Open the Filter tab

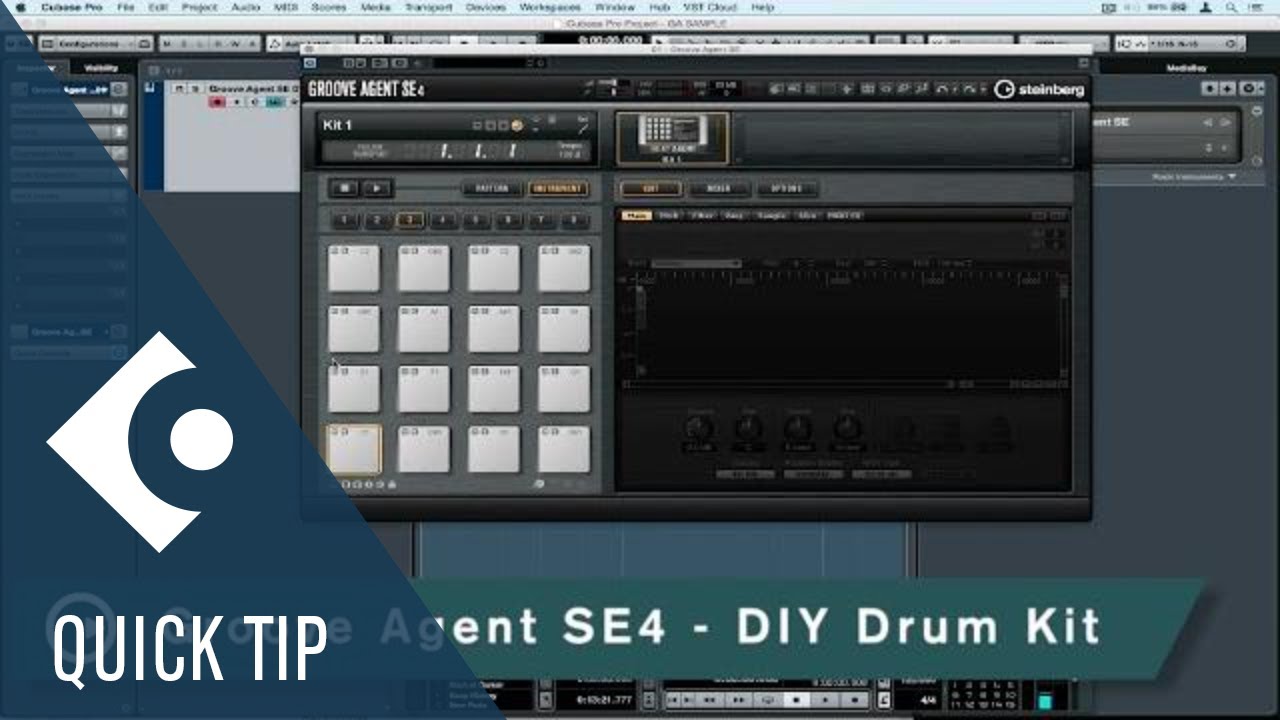[x=701, y=215]
